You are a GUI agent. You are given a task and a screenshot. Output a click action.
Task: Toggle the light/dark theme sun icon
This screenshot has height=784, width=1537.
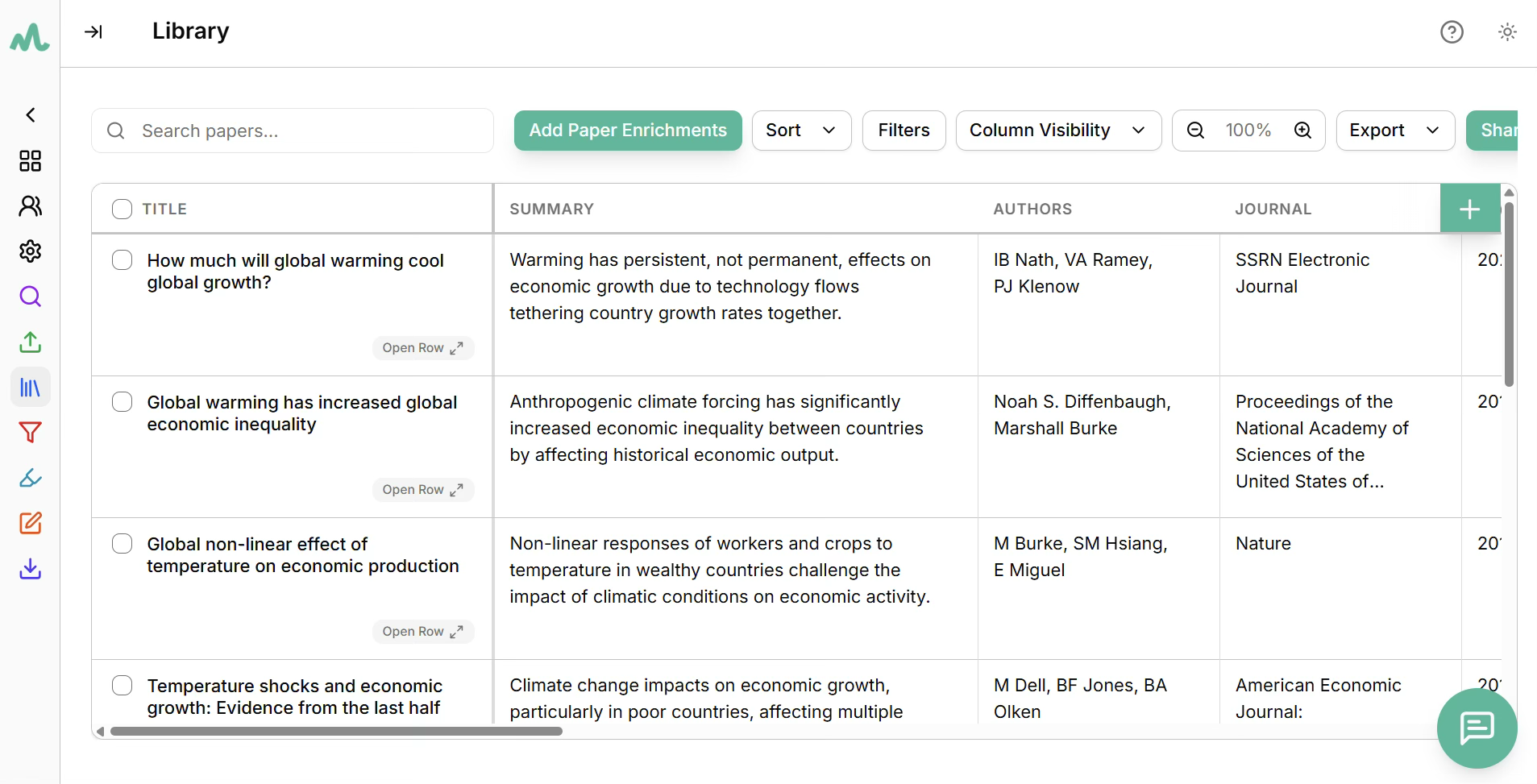click(1507, 31)
